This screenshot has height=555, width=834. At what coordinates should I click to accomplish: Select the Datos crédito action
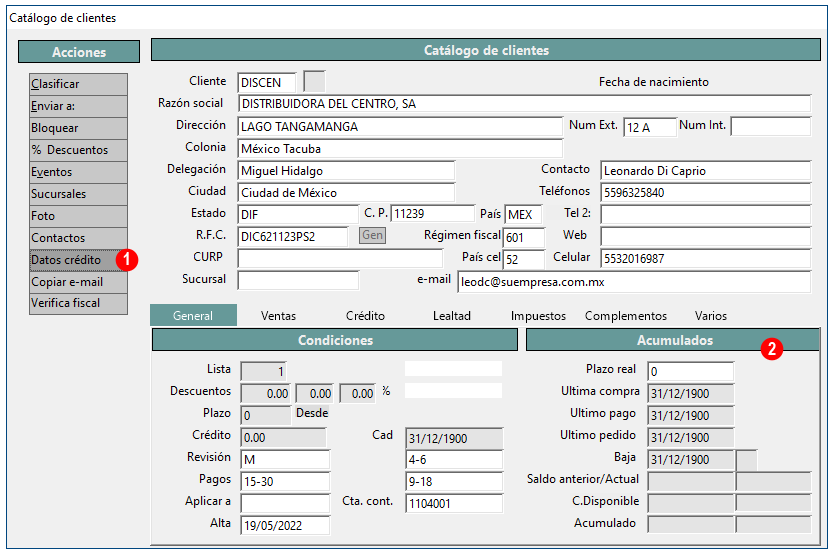tap(78, 260)
